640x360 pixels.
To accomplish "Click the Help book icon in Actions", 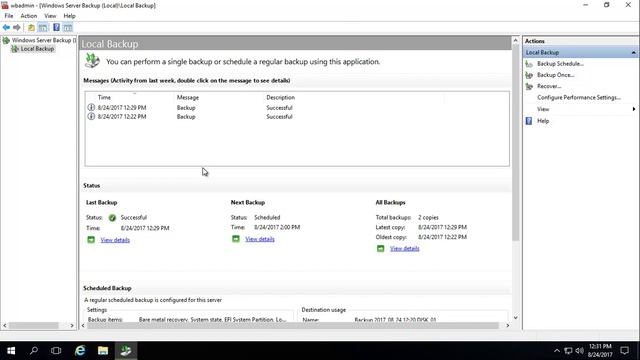I will pos(529,121).
